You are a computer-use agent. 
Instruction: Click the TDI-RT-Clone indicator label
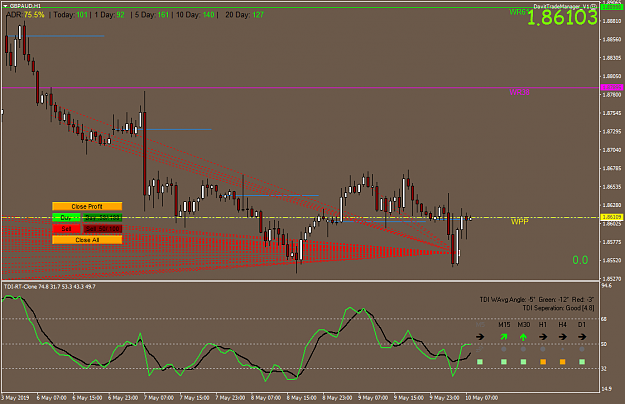click(49, 287)
